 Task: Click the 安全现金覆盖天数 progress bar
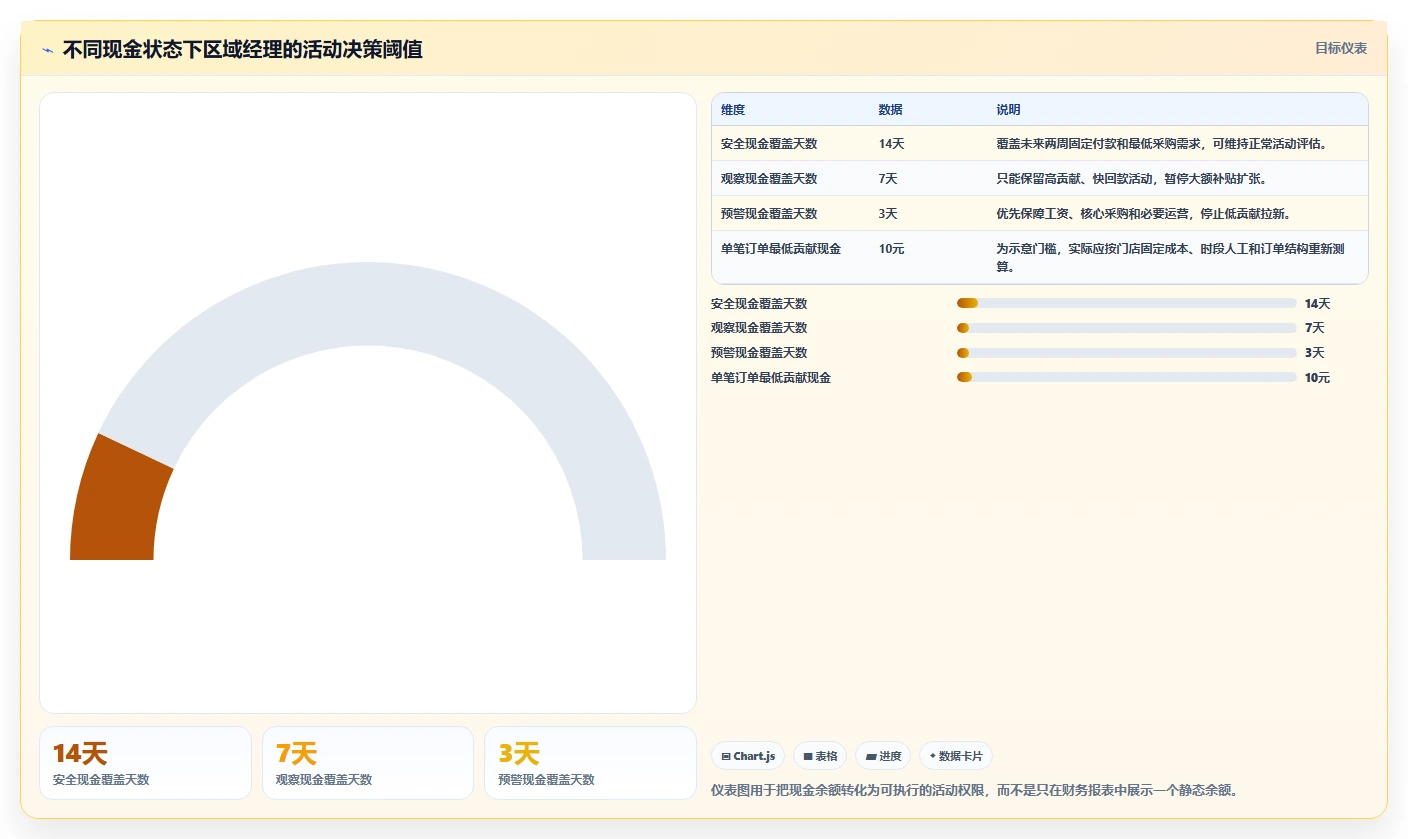(x=1126, y=303)
